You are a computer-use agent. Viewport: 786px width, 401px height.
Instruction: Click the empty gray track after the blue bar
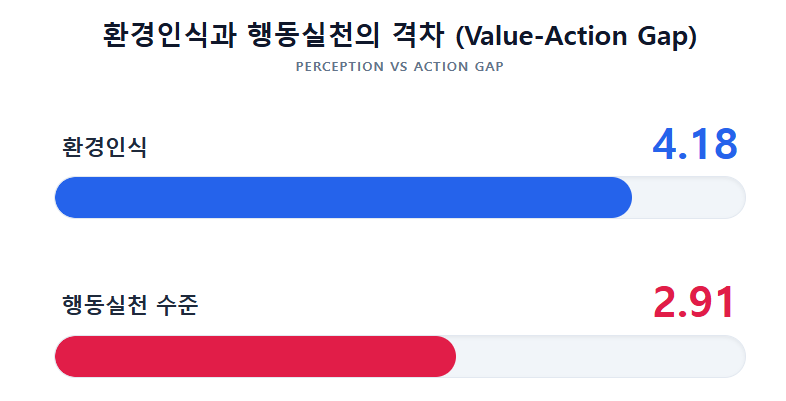click(x=690, y=197)
